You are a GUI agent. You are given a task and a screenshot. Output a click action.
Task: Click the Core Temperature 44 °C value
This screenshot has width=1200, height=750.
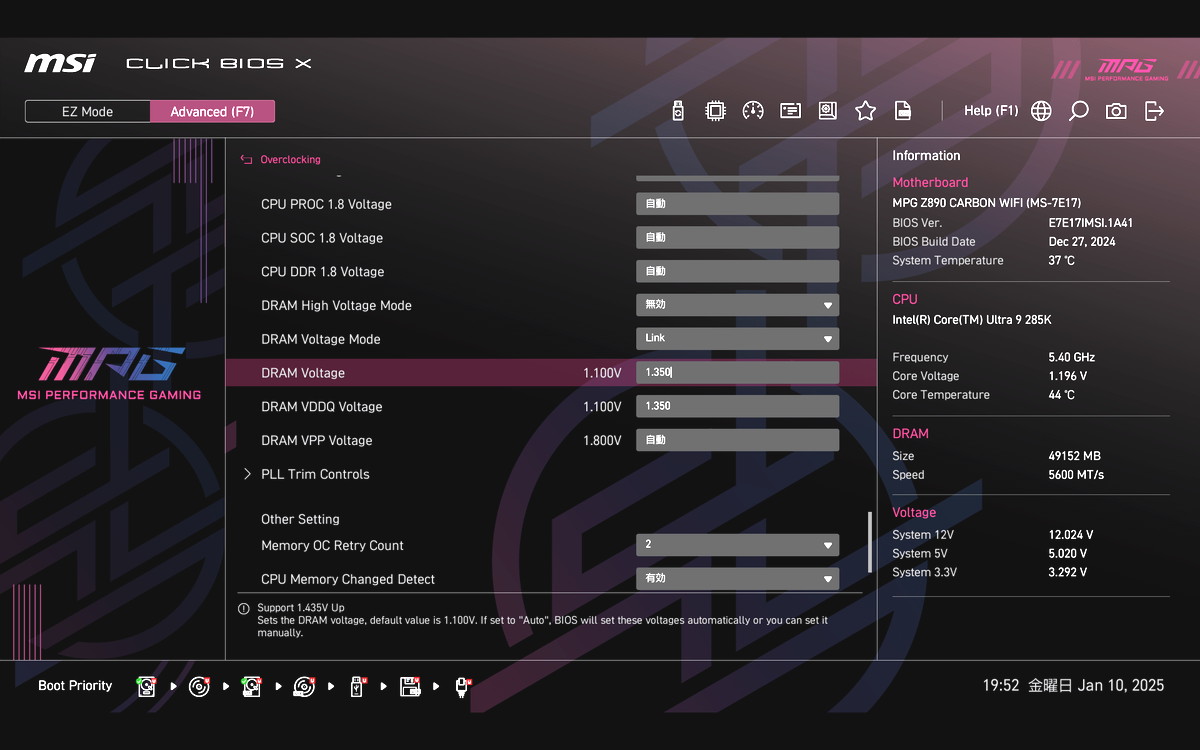click(1062, 395)
